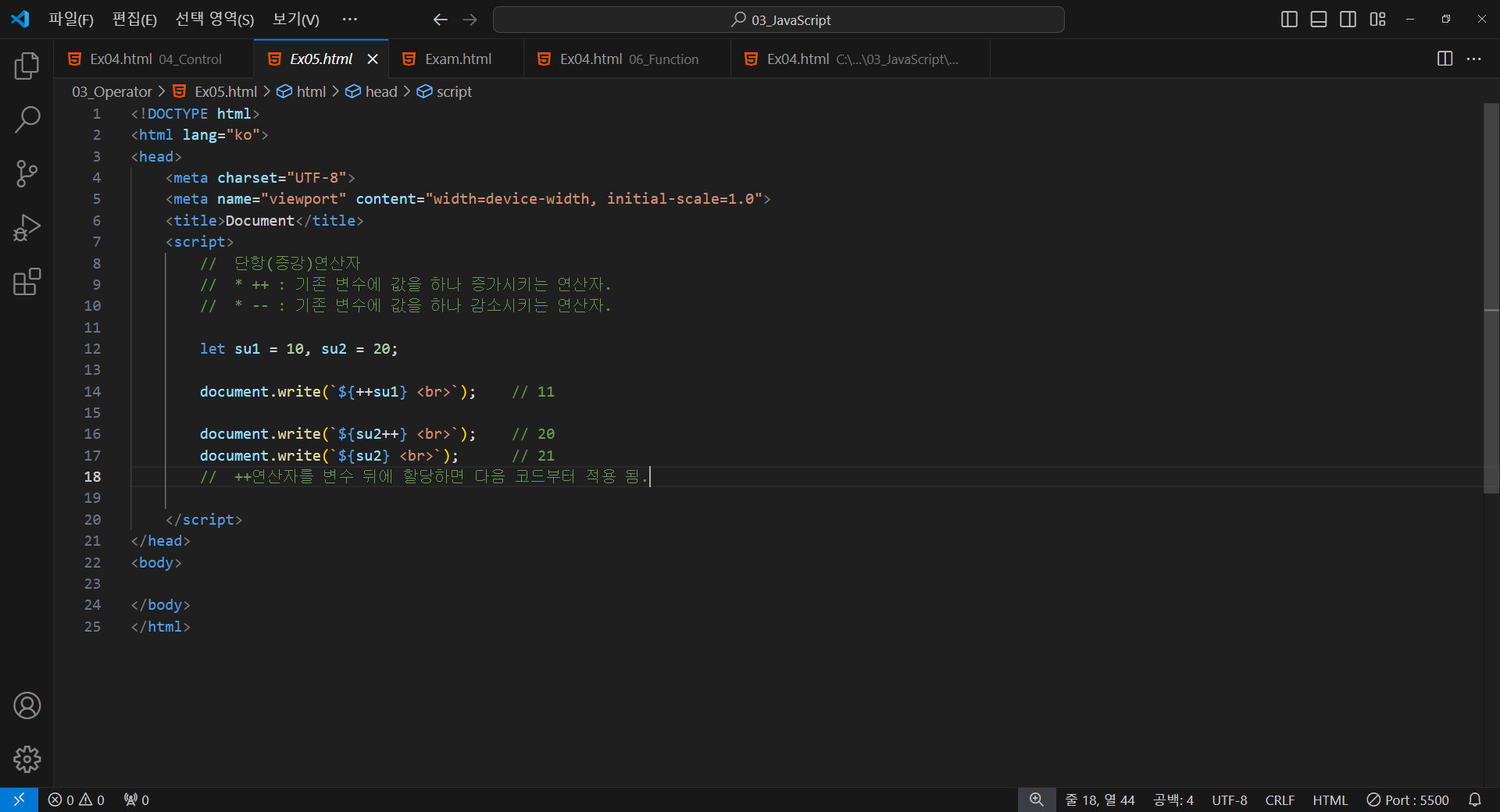Open the Manage gear menu

coord(27,759)
